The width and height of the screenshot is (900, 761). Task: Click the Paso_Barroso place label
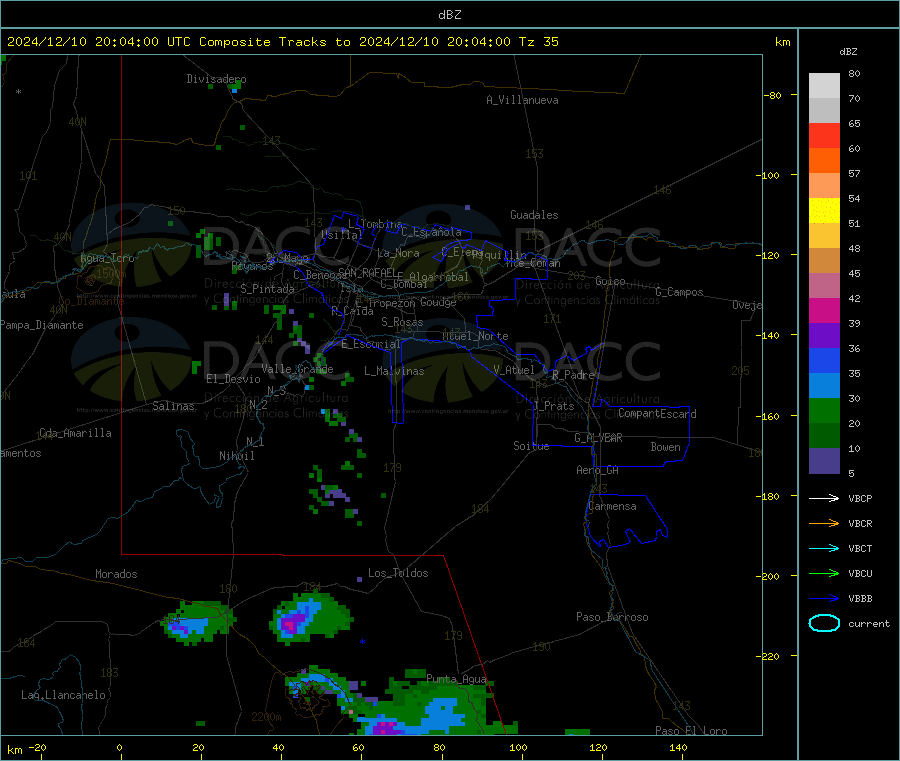point(612,617)
